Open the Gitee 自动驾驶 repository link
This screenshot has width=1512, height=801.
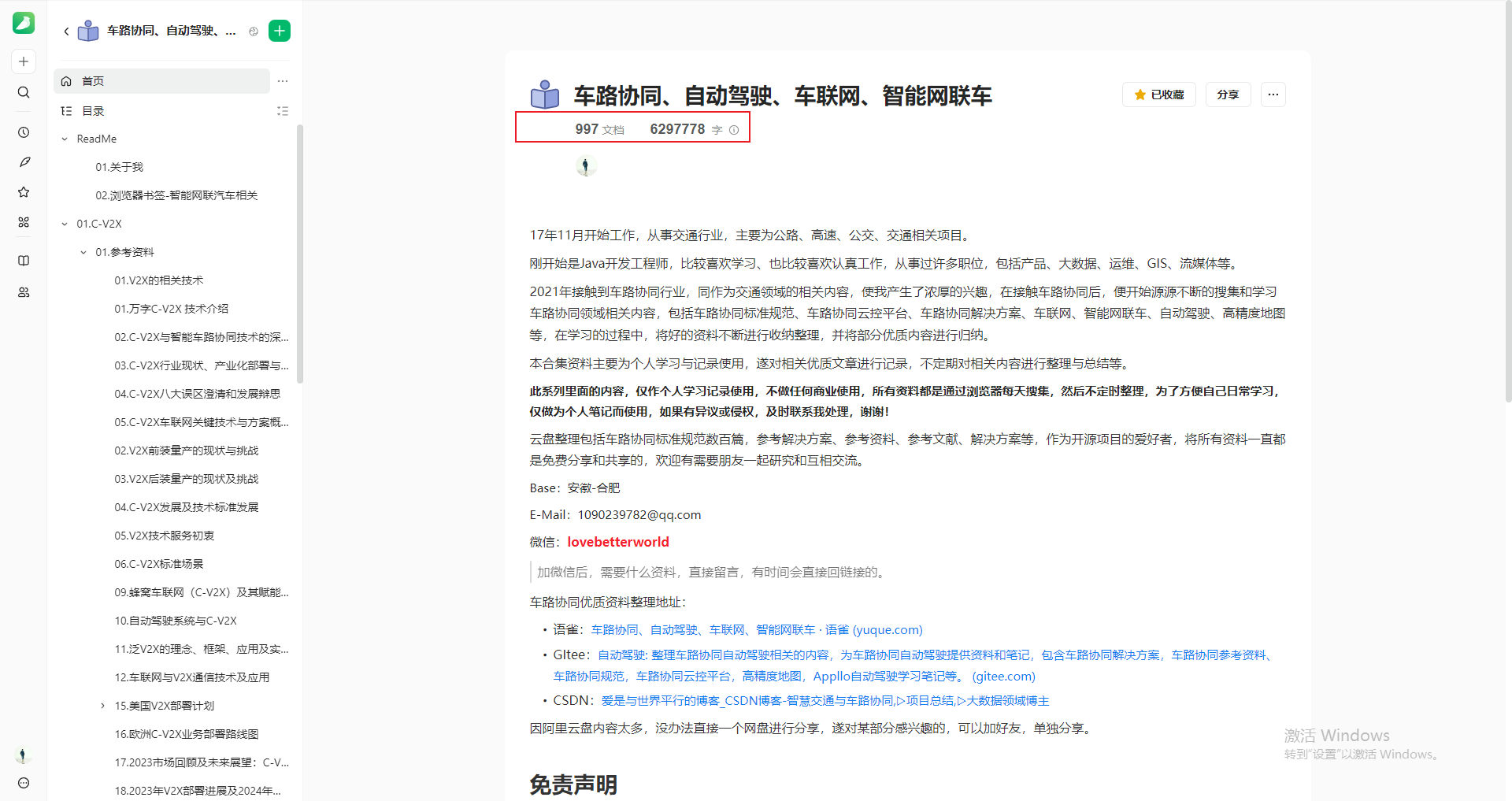(912, 666)
